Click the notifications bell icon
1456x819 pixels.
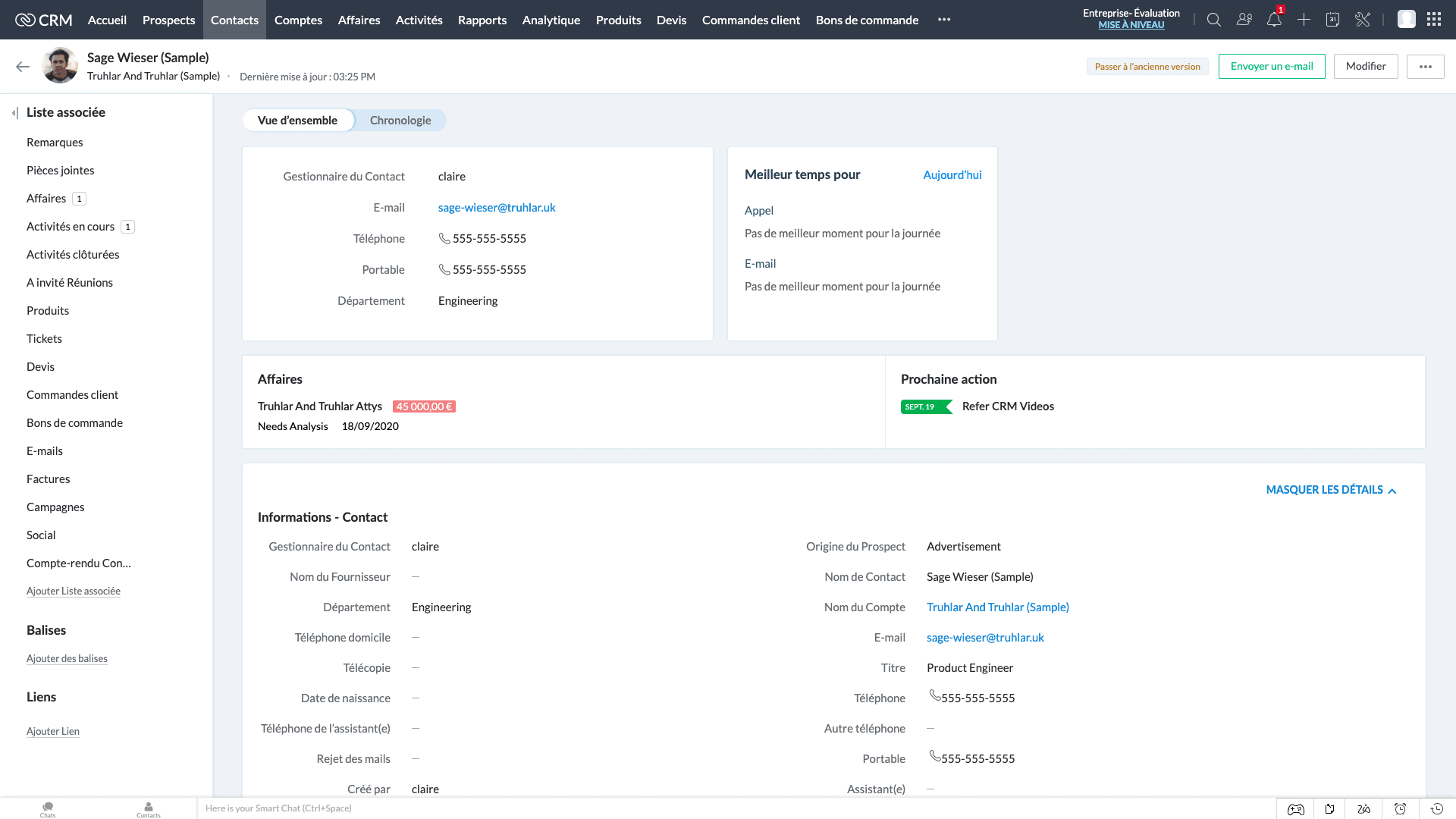click(1275, 20)
